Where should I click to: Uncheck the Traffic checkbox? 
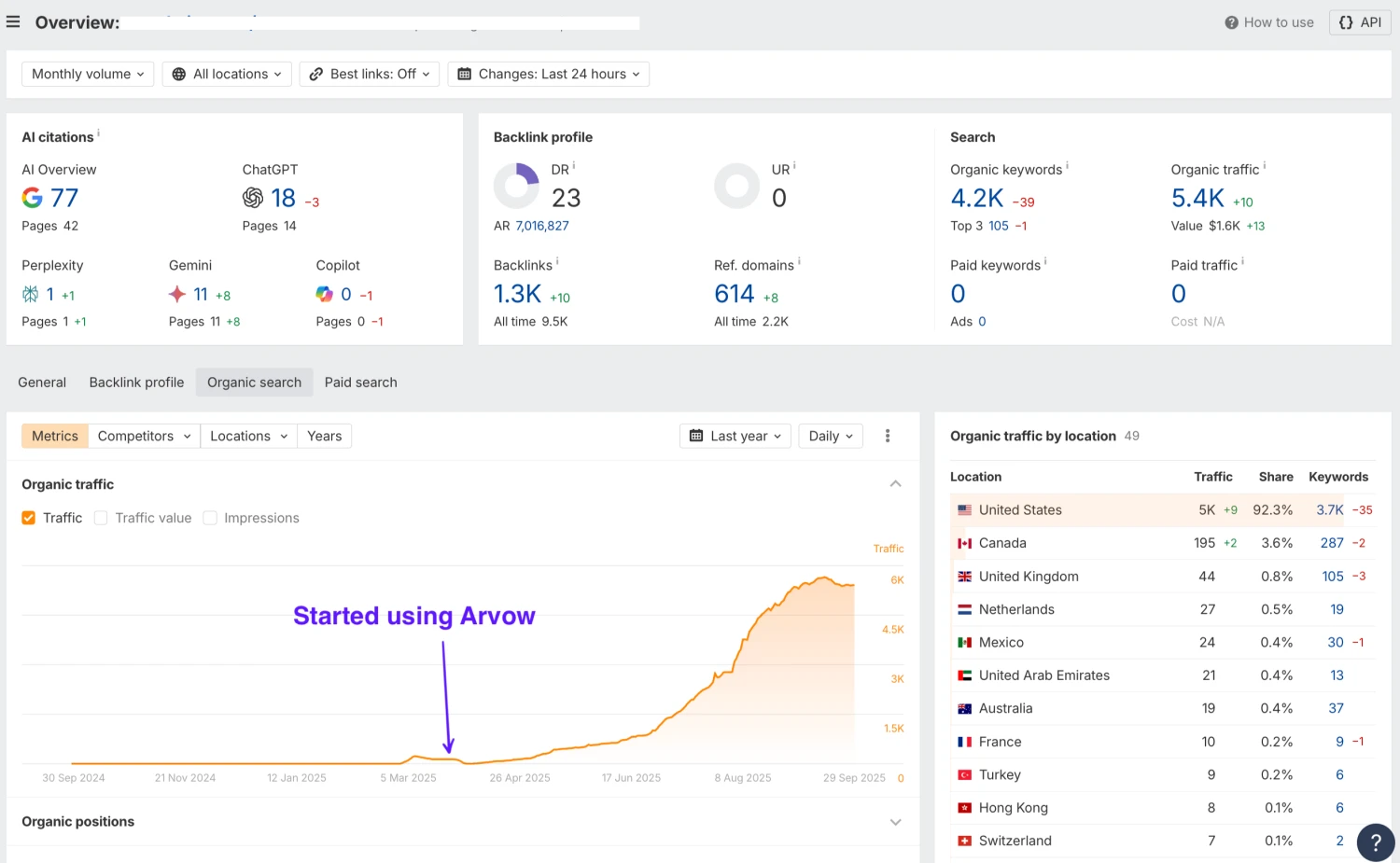(x=29, y=518)
